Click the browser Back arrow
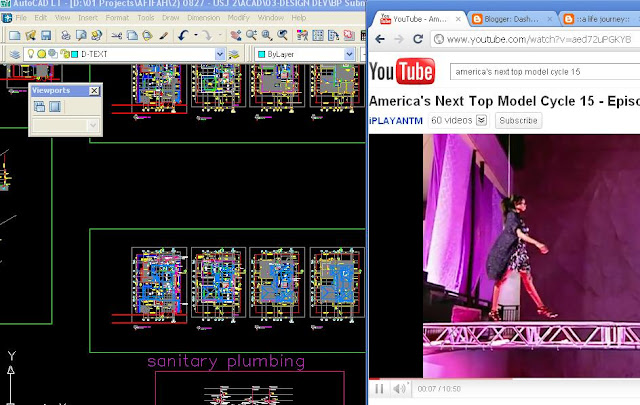 380,39
